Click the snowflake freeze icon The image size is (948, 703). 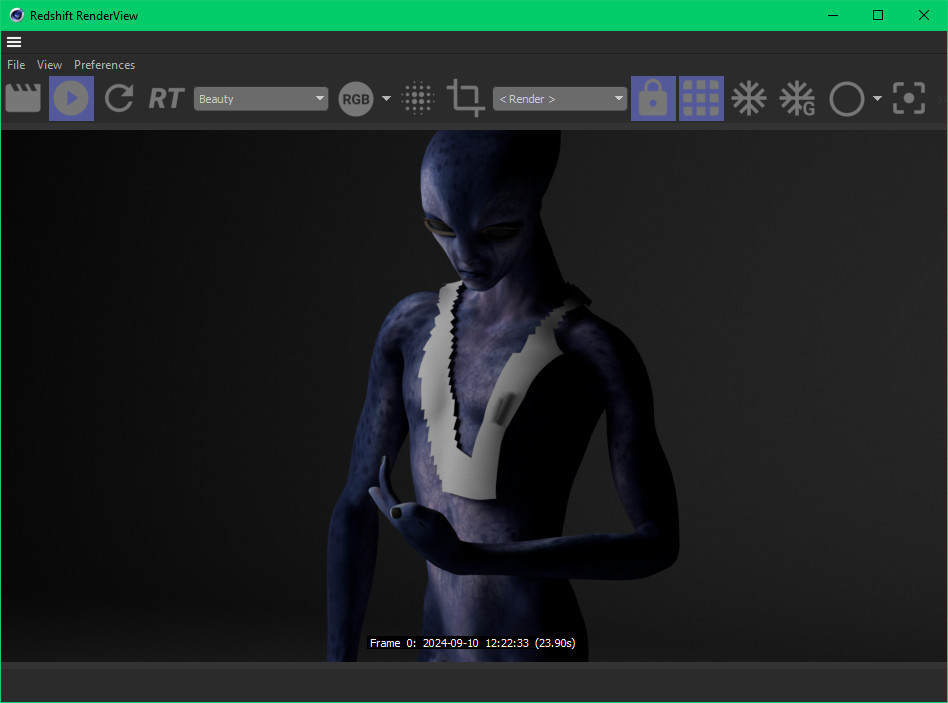click(748, 98)
